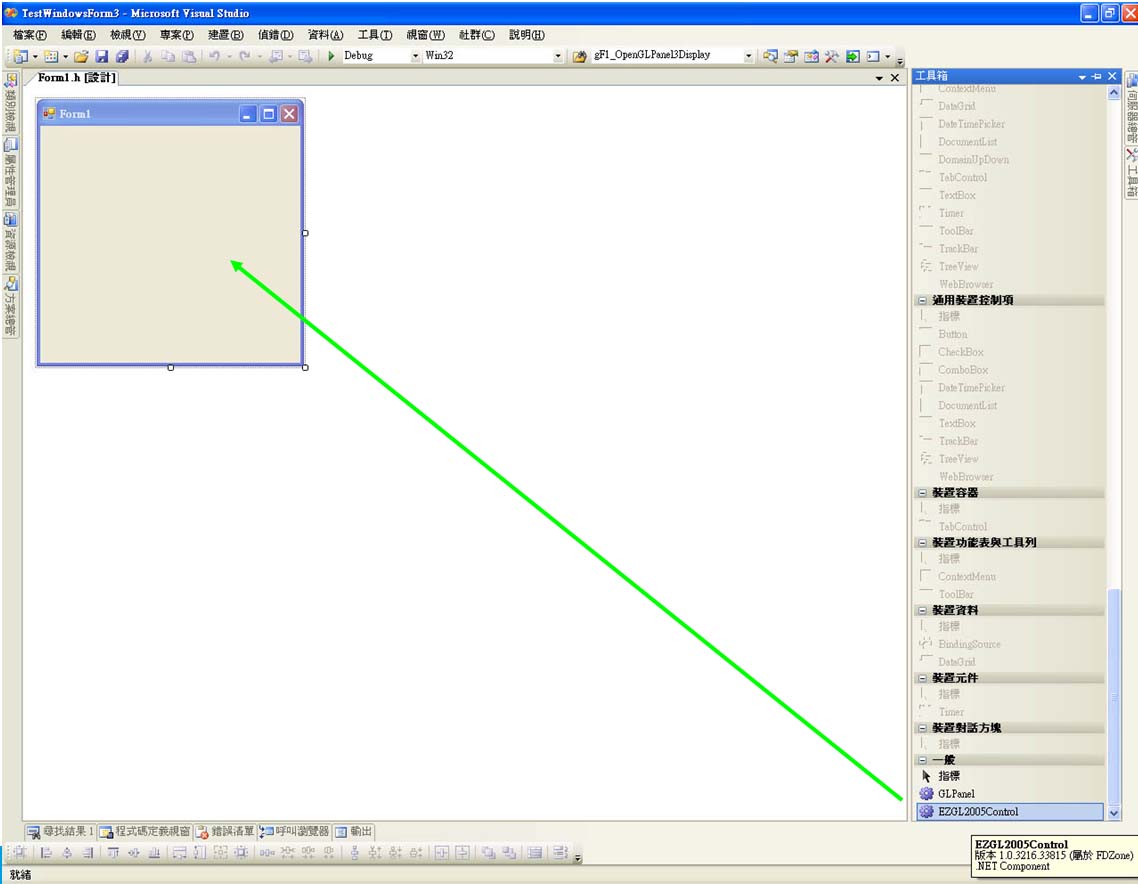This screenshot has width=1138, height=884.
Task: Open the gF1_OpenGLPanel3Display search dropdown
Action: tap(748, 57)
